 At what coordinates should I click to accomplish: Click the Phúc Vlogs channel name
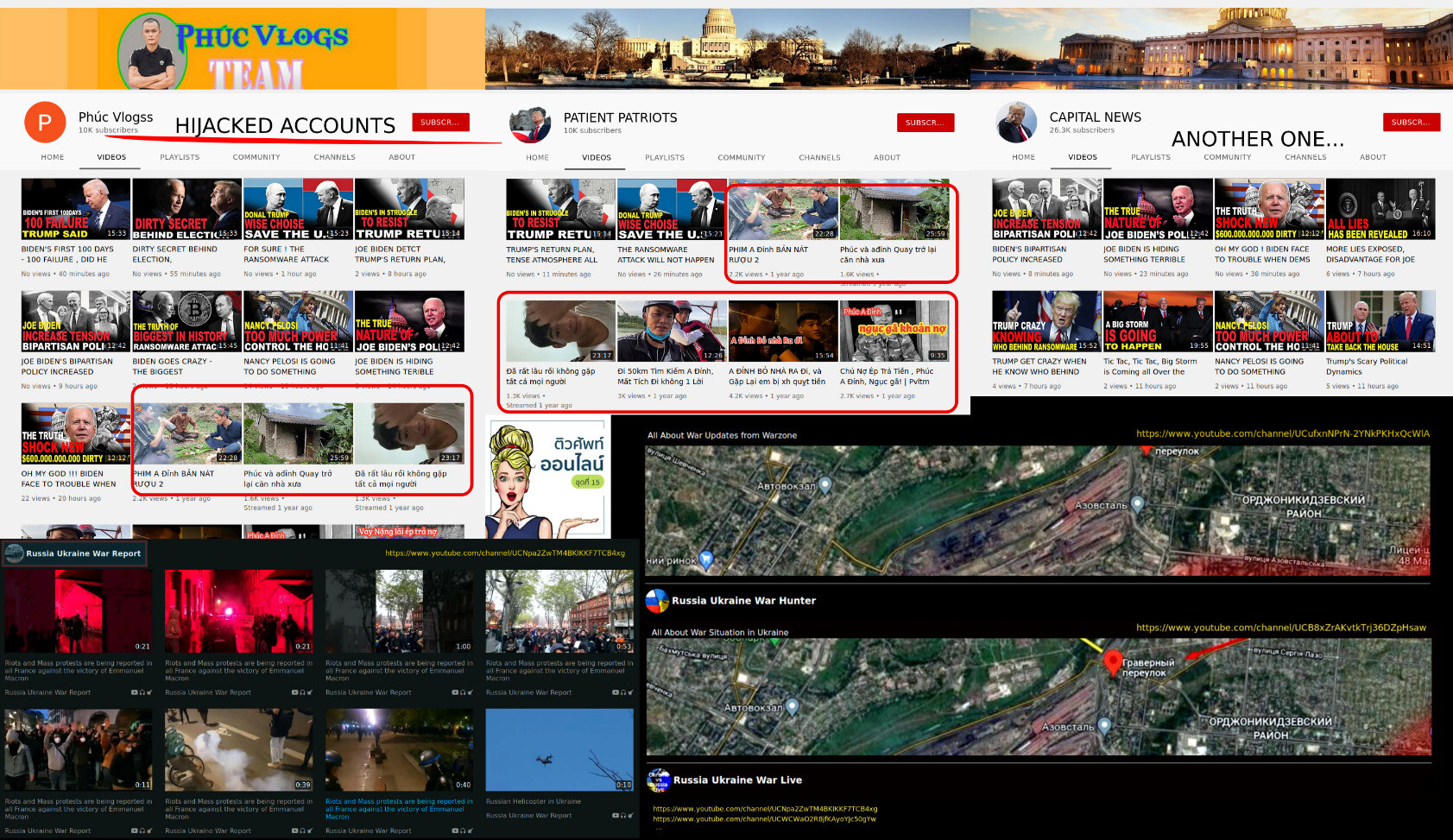click(x=116, y=117)
